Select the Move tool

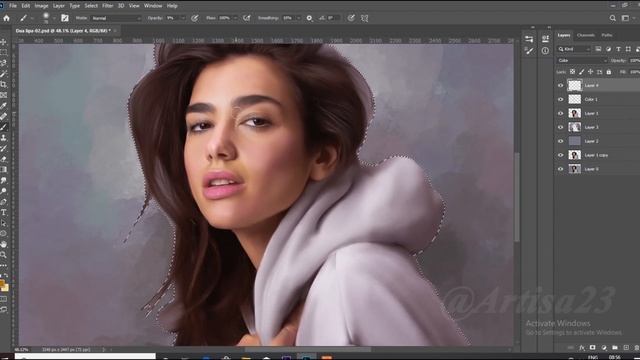[x=4, y=42]
